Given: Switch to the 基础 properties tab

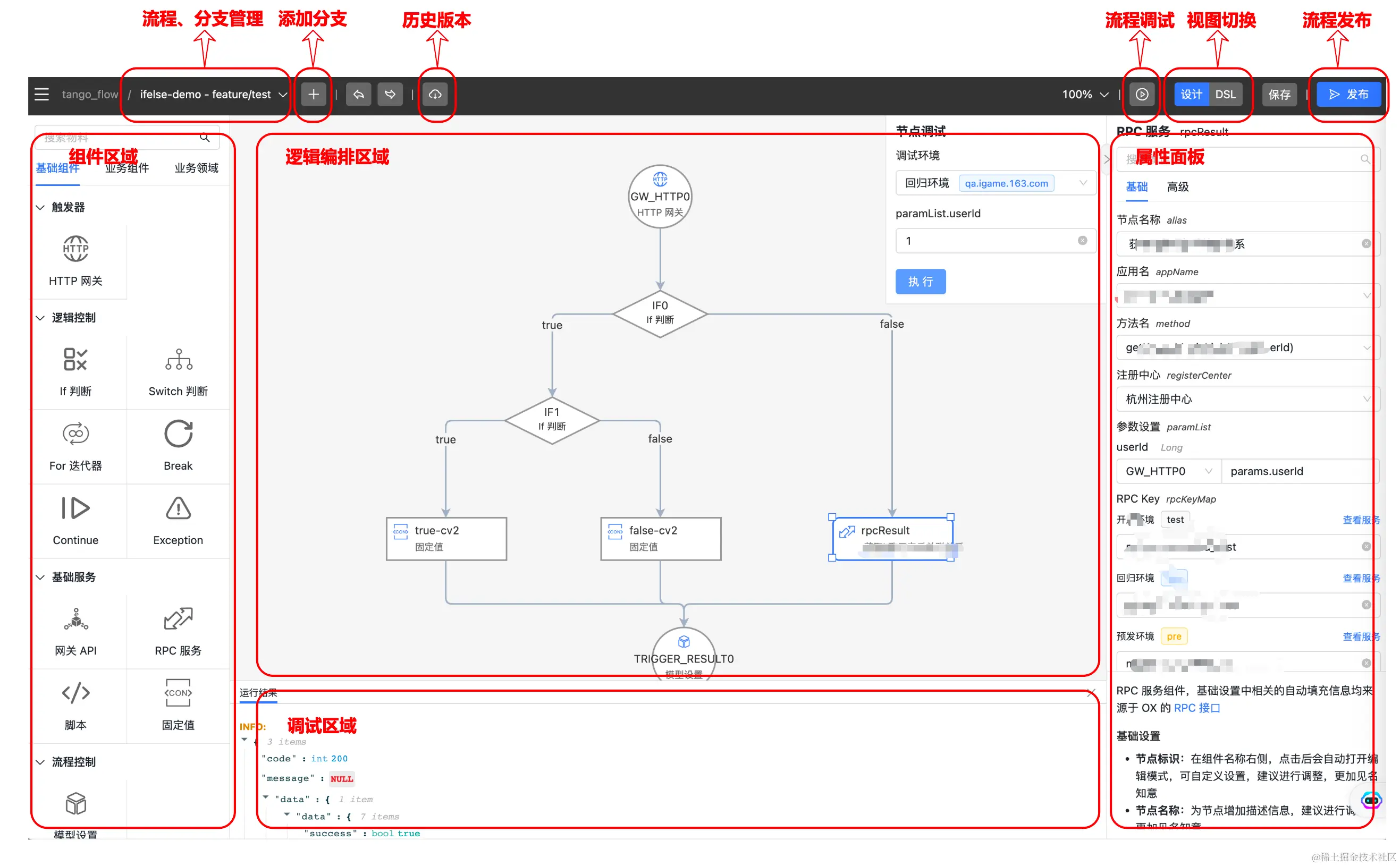Looking at the screenshot, I should tap(1136, 186).
